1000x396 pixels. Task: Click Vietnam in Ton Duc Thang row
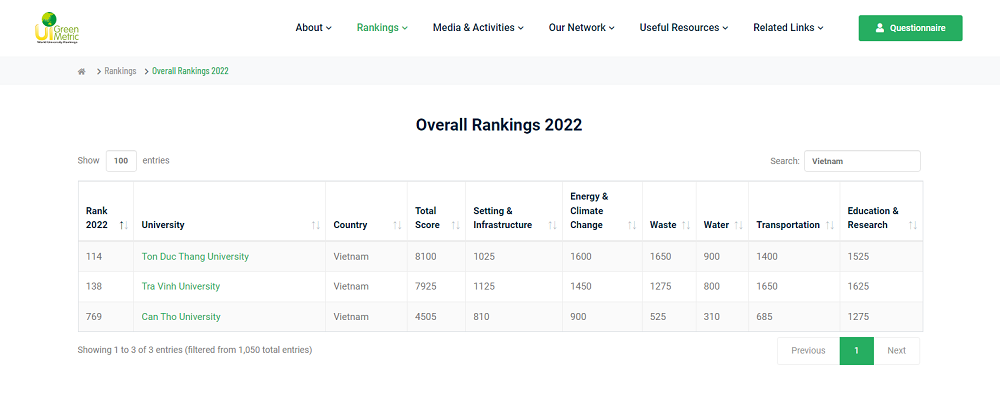351,256
